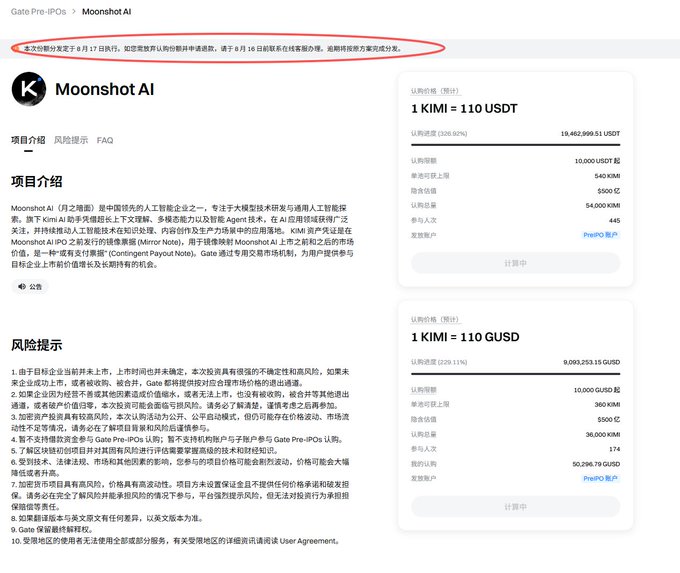Image resolution: width=680 pixels, height=573 pixels.
Task: Click the USDT subscription progress bar
Action: click(x=516, y=145)
